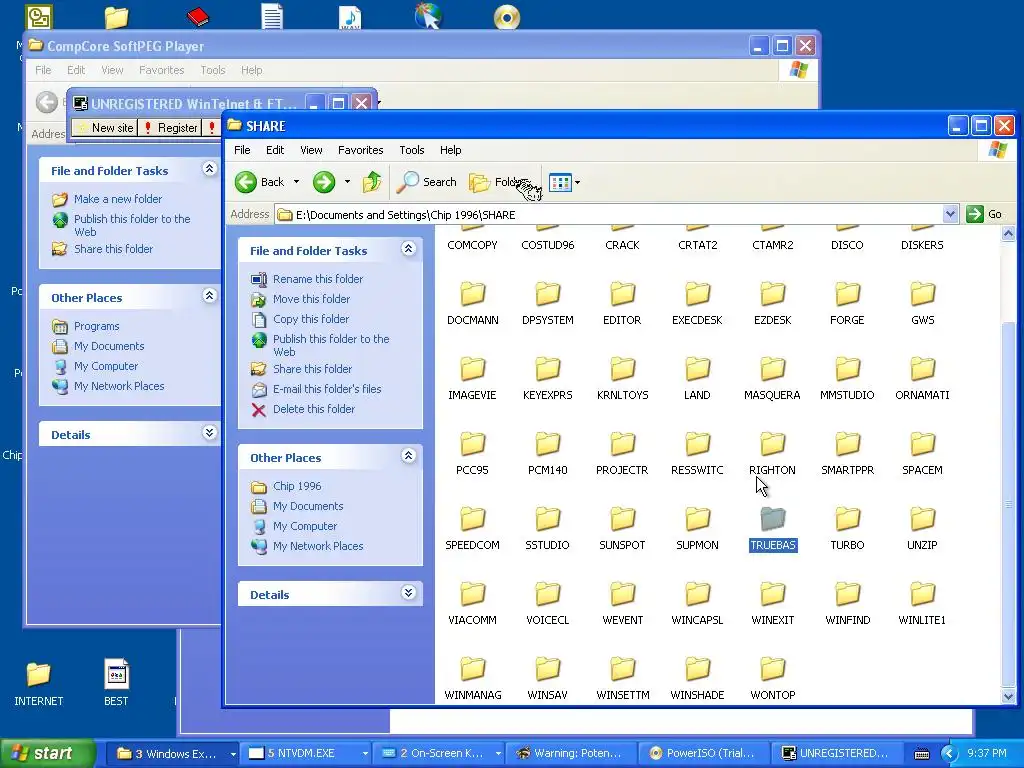Click Register in WinTelnet window
1024x768 pixels.
point(171,128)
